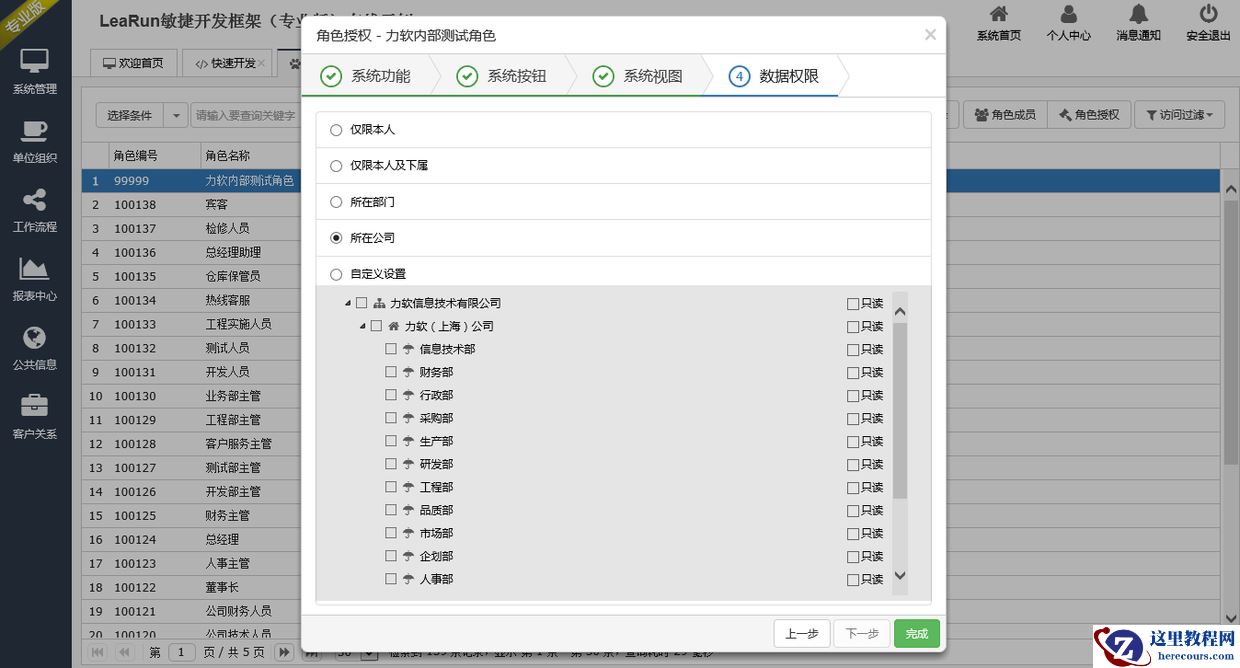Click the 力软（上海）公司 home icon
The image size is (1240, 668).
click(x=394, y=326)
